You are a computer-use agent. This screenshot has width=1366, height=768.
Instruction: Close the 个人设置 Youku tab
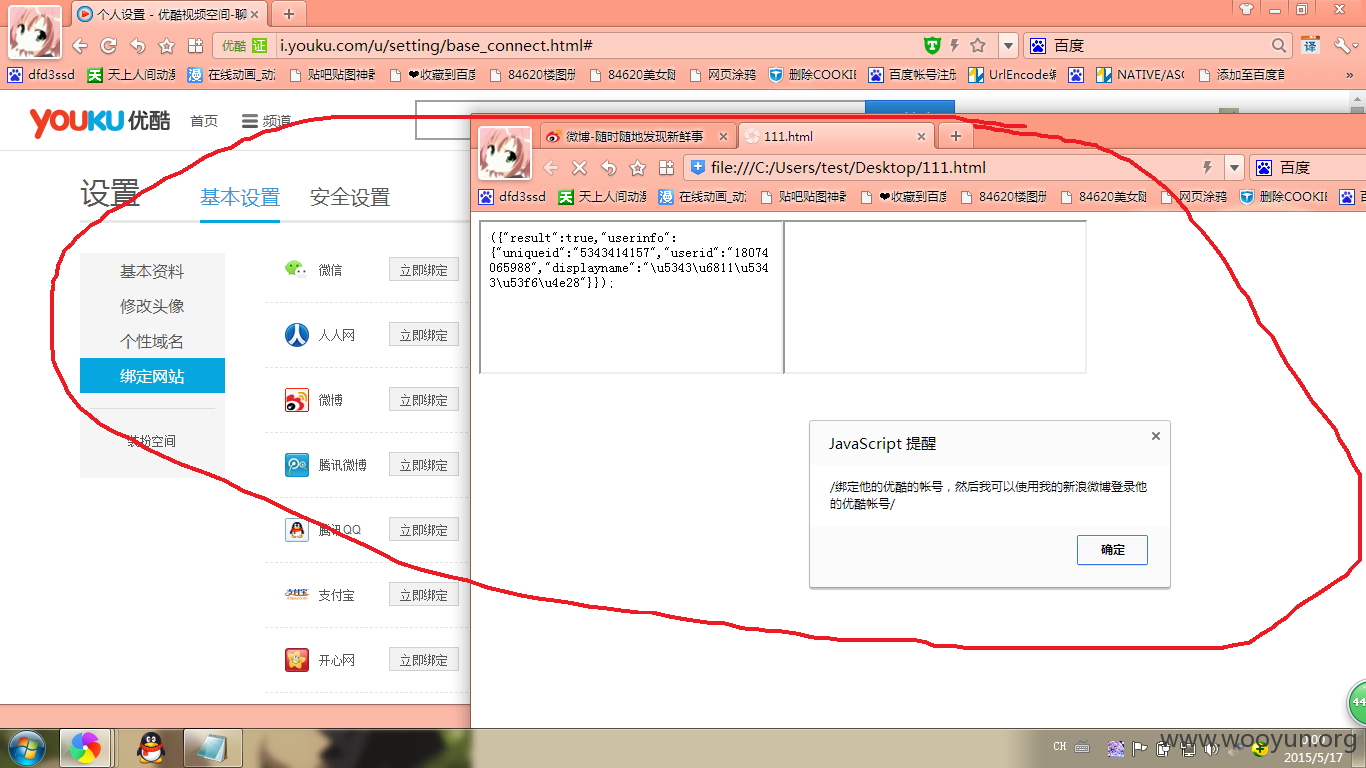(x=254, y=14)
